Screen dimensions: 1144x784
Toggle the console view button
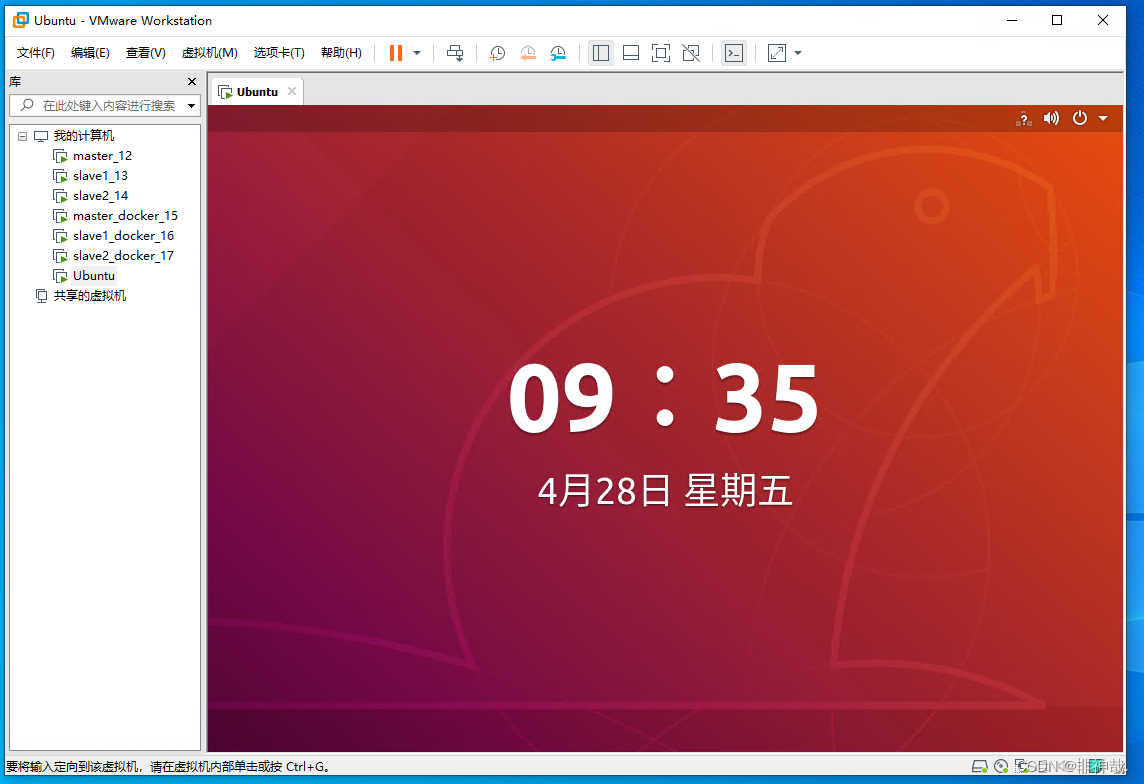[x=734, y=53]
